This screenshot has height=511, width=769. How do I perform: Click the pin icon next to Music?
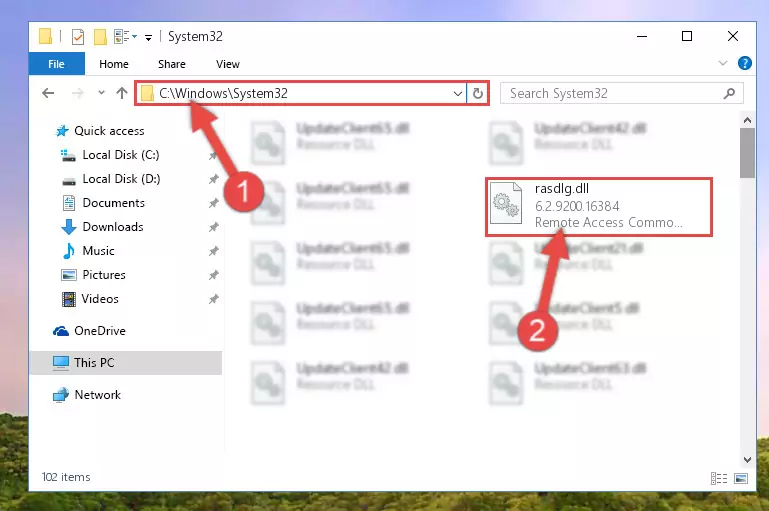(x=213, y=252)
